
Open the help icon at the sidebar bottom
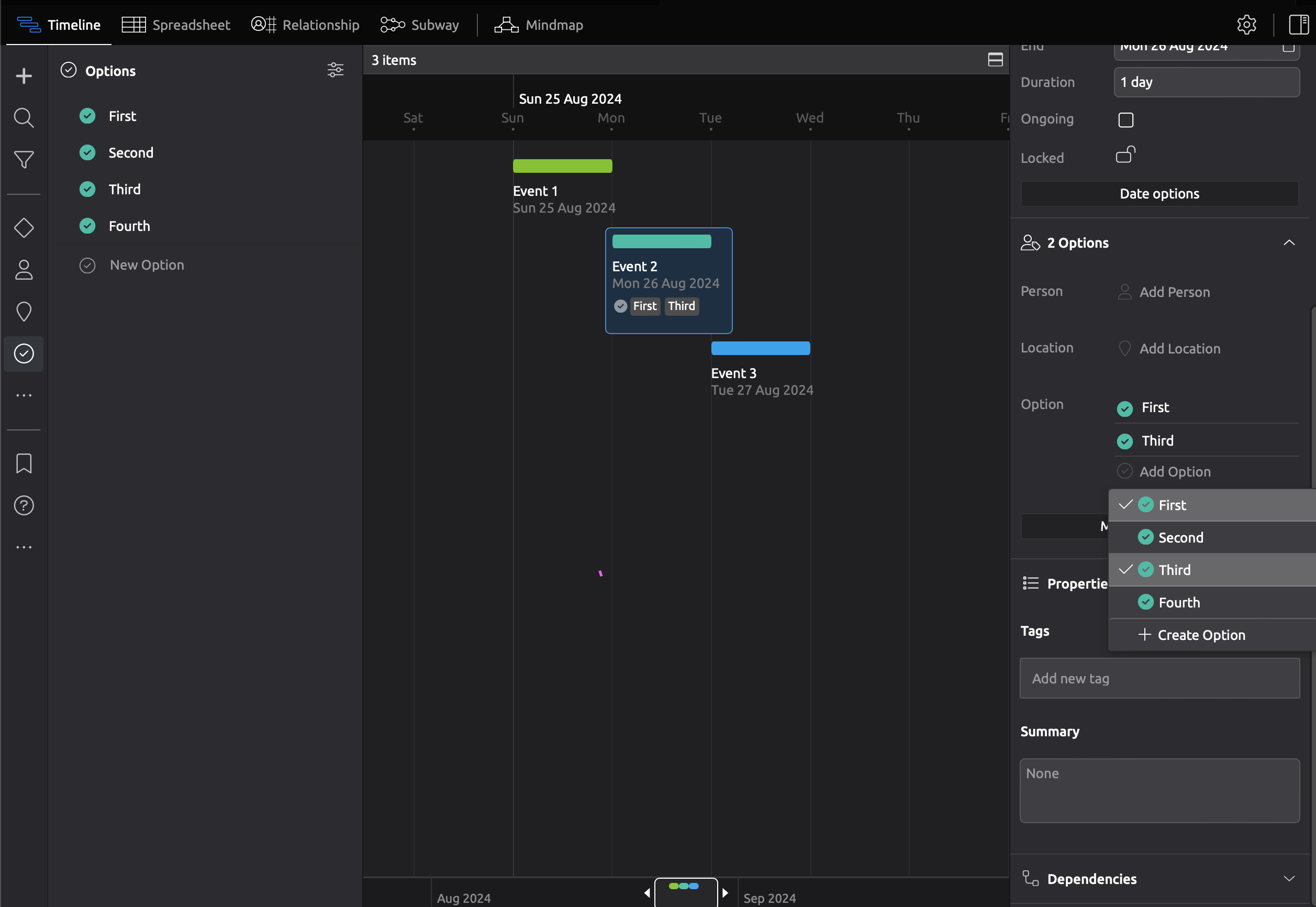pos(23,505)
